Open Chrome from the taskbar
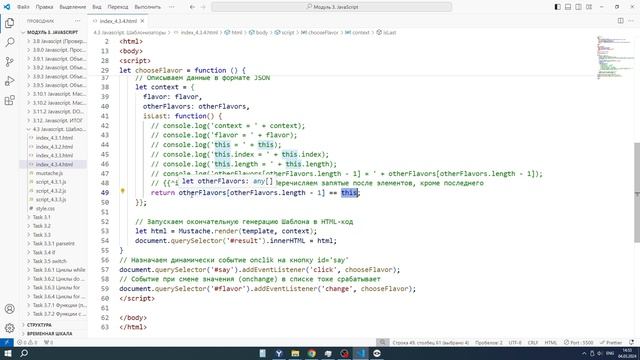The height and width of the screenshot is (360, 640). point(312,353)
